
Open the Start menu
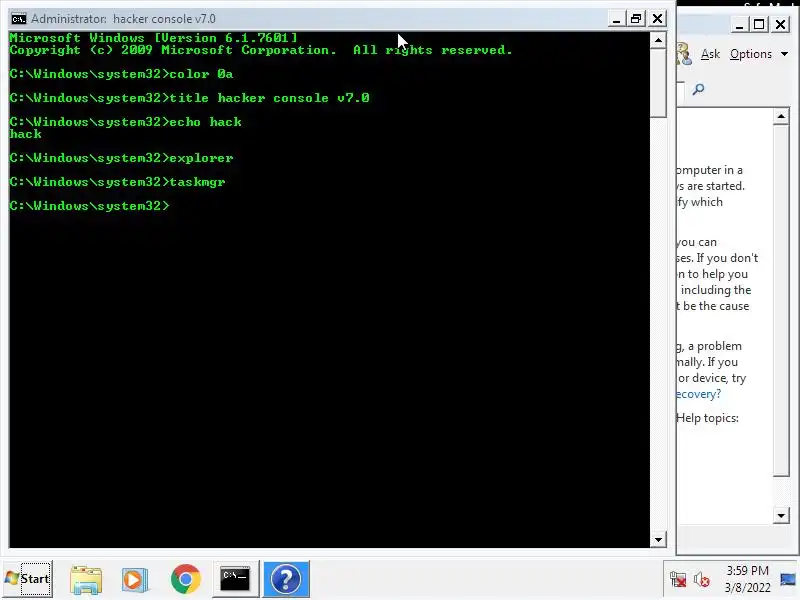pyautogui.click(x=28, y=579)
